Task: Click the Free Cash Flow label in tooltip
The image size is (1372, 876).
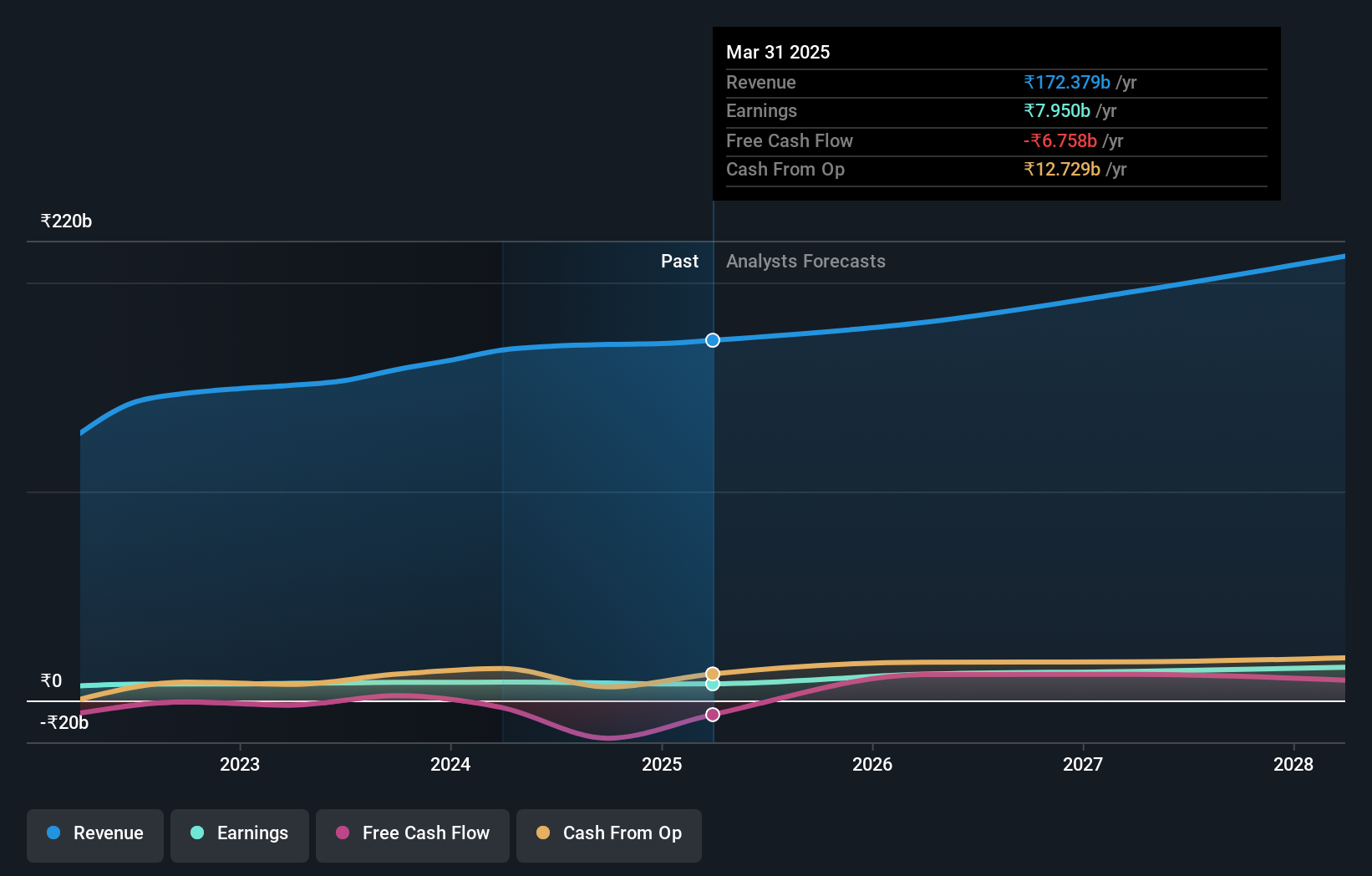Action: point(790,140)
